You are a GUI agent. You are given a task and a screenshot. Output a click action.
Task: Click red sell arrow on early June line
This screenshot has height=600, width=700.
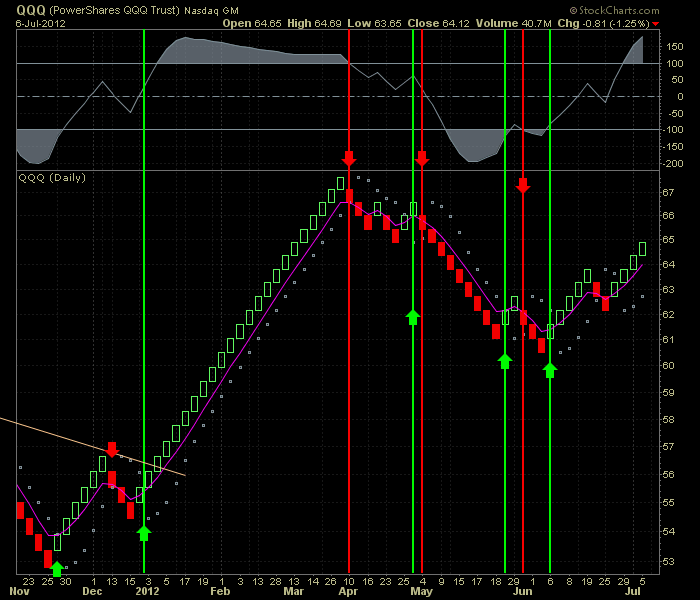(x=523, y=185)
